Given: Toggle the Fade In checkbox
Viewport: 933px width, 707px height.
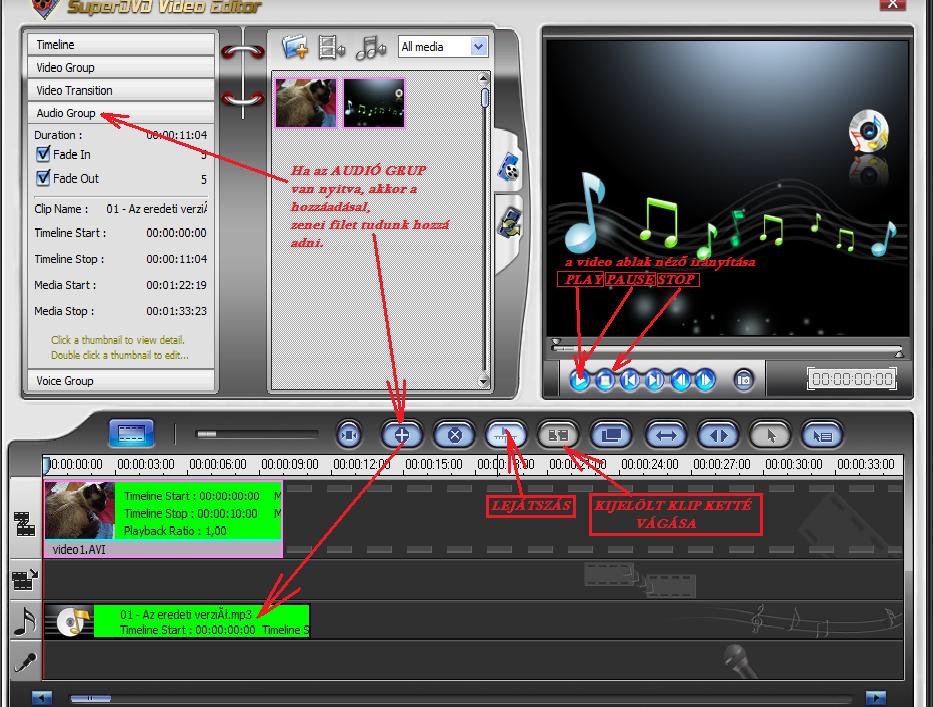Looking at the screenshot, I should point(43,154).
